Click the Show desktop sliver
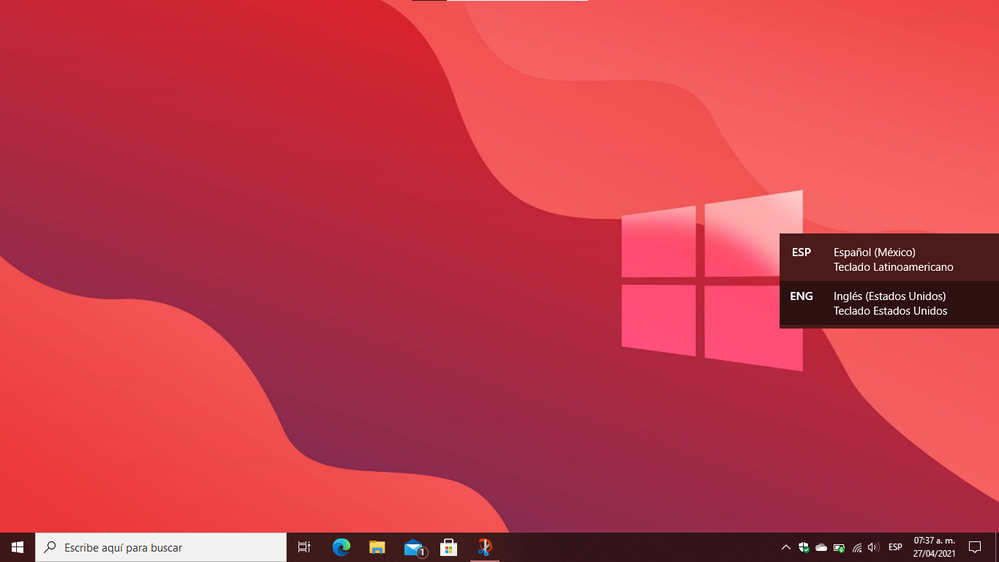The image size is (999, 562). (x=996, y=547)
